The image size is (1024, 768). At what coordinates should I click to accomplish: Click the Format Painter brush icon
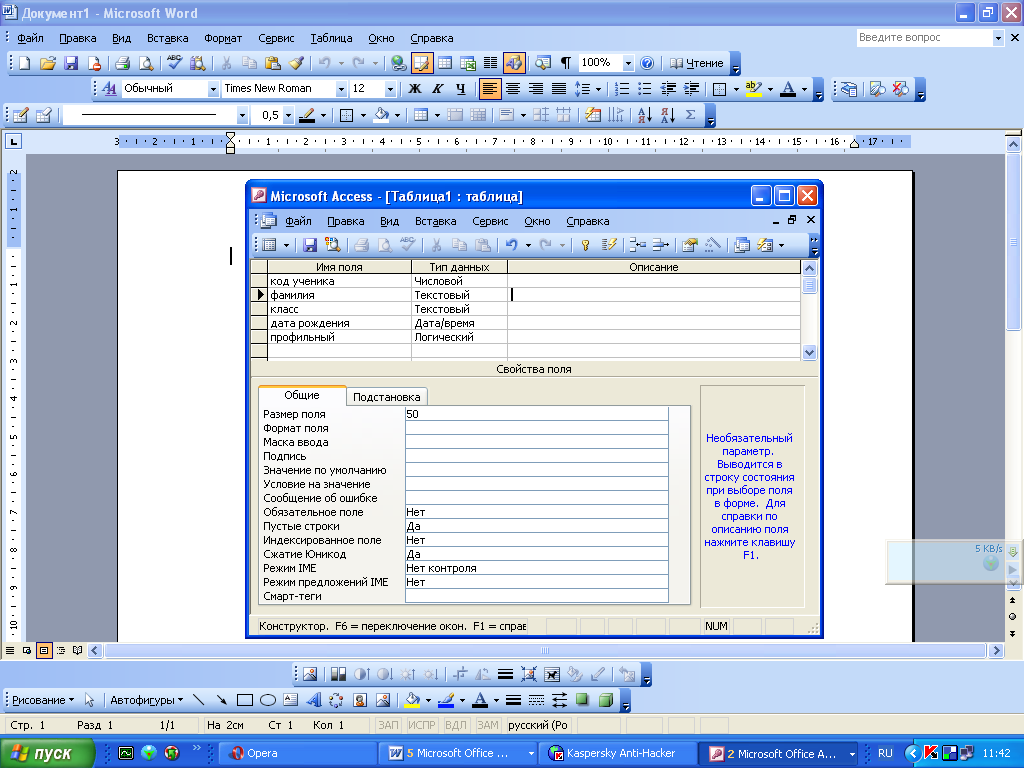click(x=296, y=63)
